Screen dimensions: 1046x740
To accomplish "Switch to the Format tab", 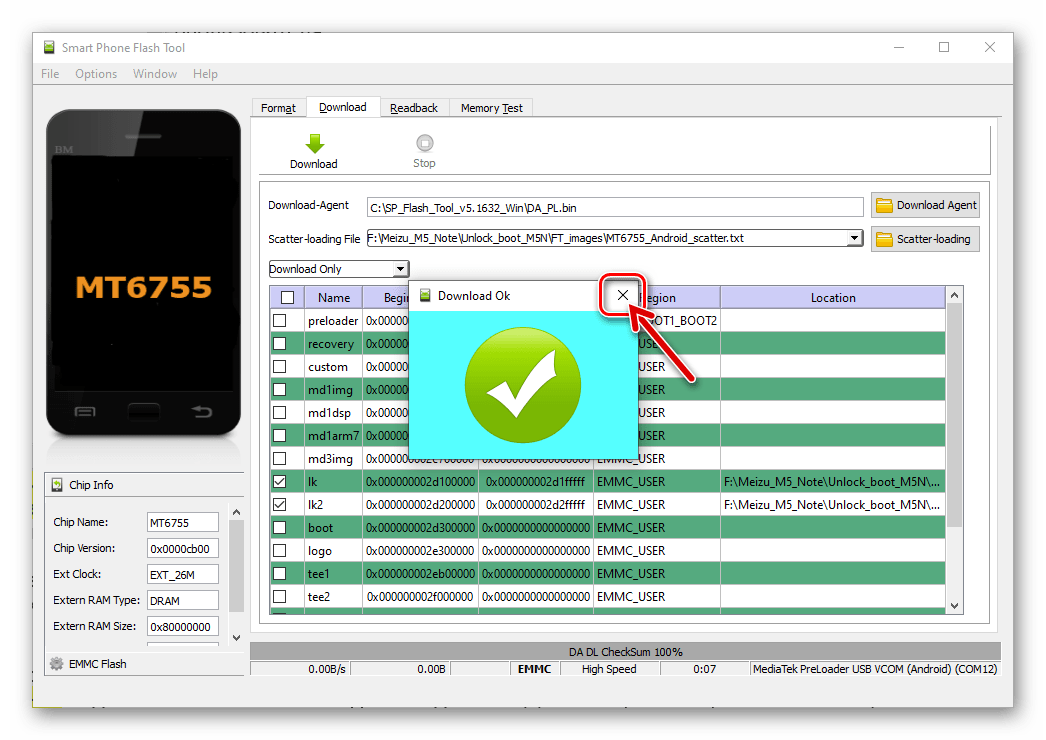I will coord(278,108).
